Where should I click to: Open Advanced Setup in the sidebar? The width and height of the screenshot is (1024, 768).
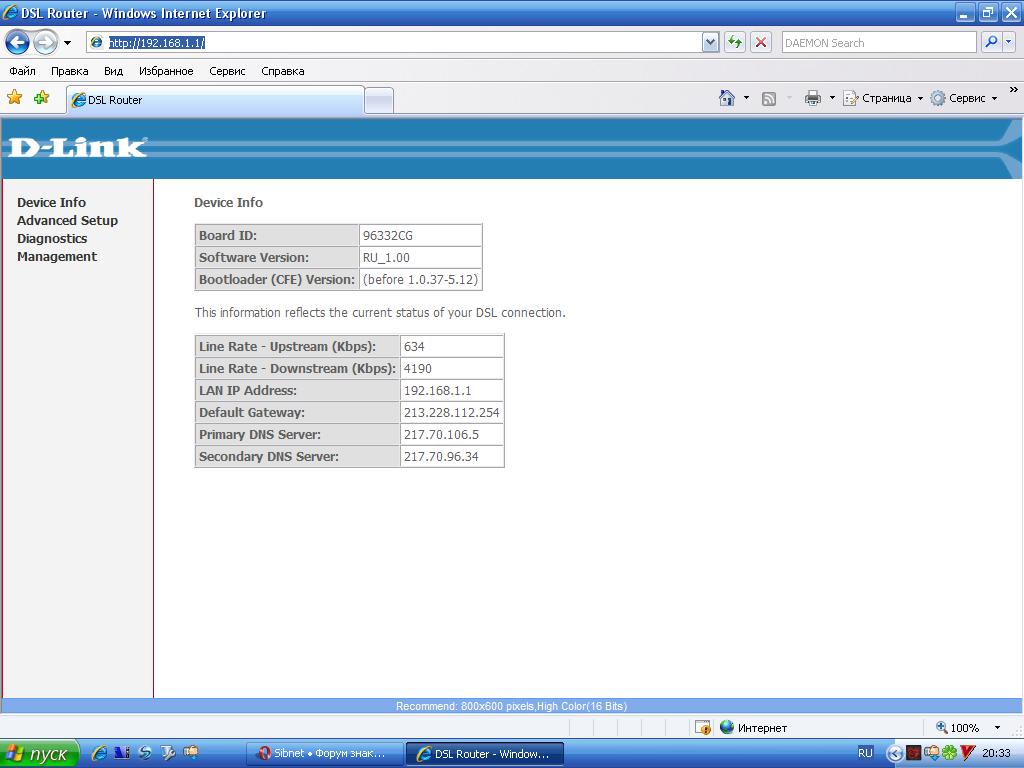point(67,221)
